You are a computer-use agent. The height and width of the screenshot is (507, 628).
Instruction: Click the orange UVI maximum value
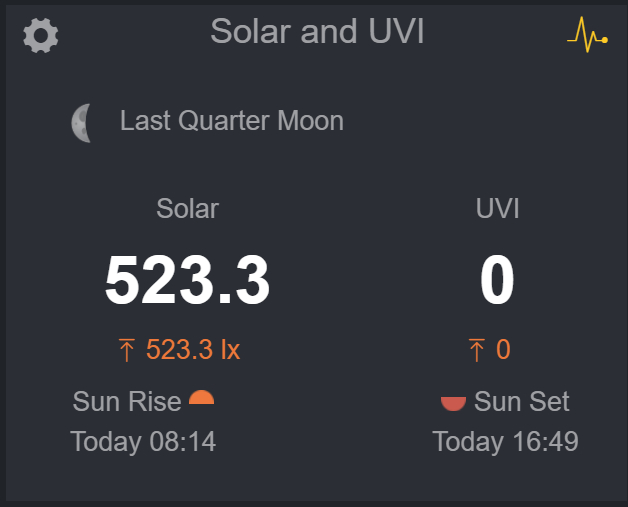[503, 350]
